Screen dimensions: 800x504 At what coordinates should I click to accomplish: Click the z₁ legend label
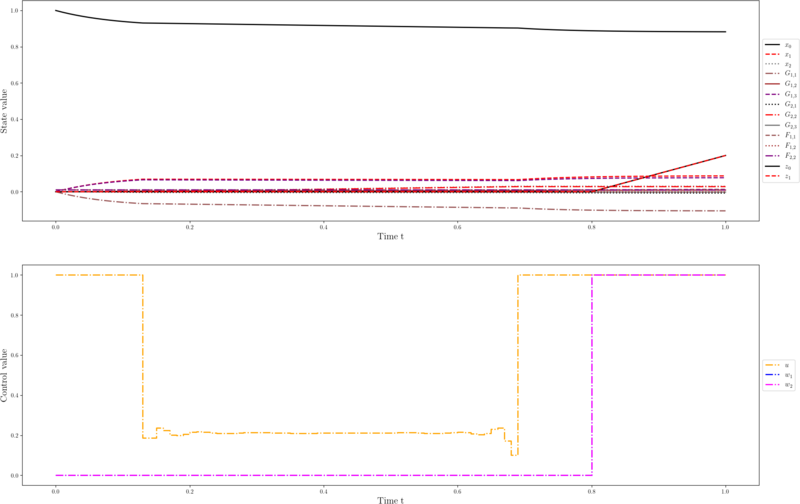[788, 176]
